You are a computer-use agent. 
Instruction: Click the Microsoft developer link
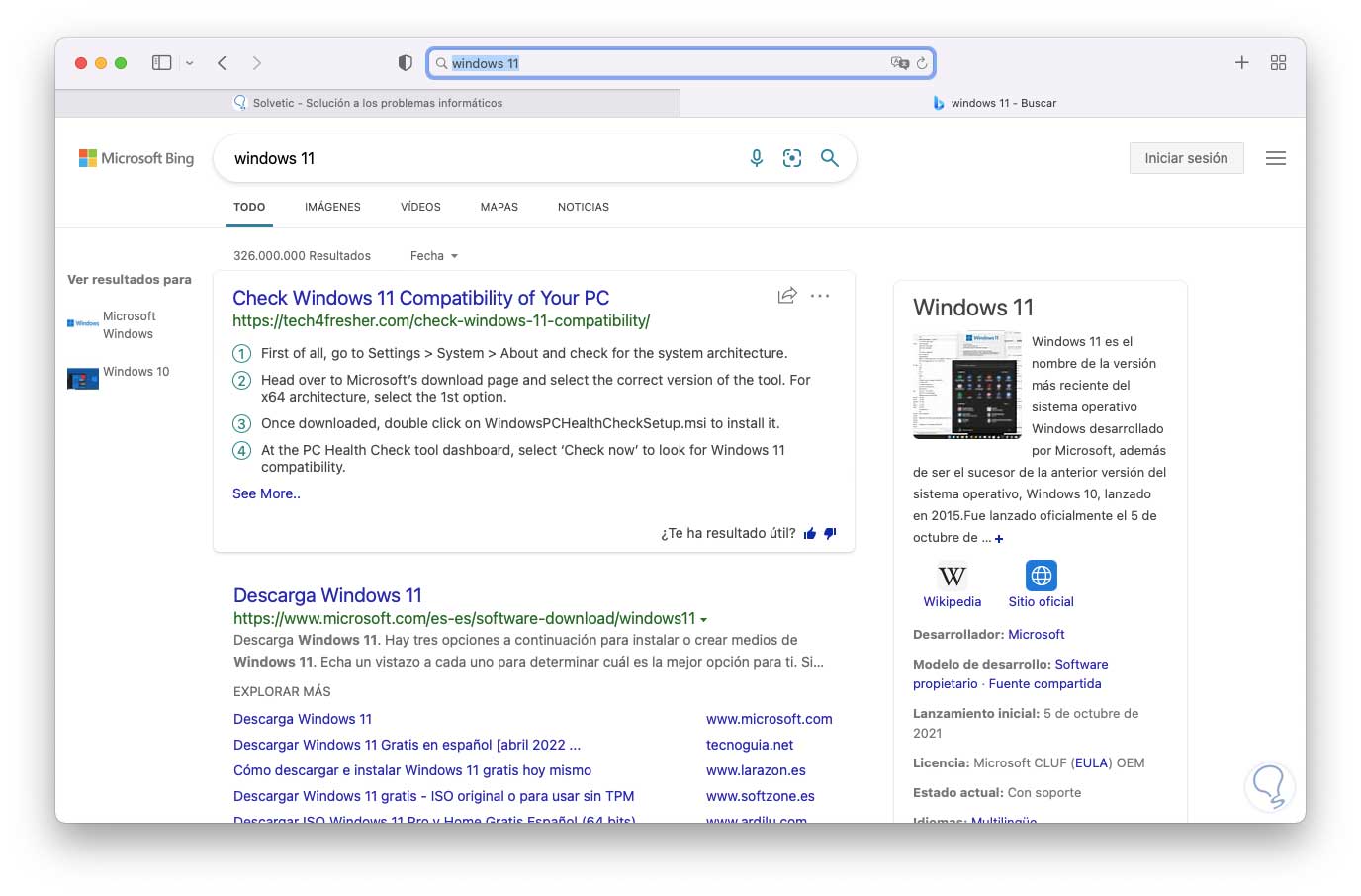1037,634
